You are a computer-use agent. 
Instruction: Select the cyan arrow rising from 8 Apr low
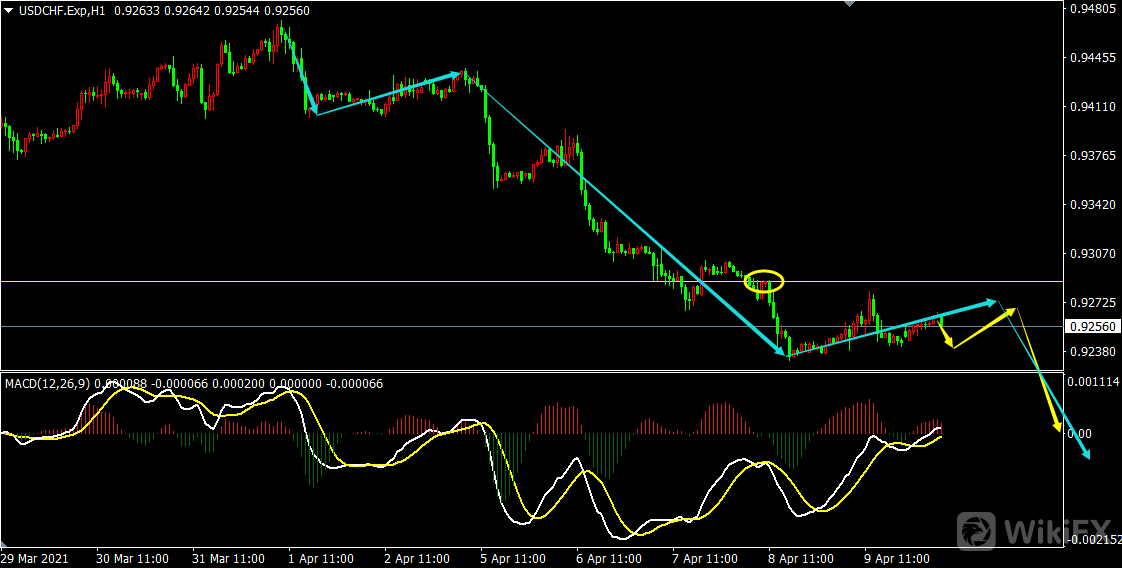pos(890,327)
